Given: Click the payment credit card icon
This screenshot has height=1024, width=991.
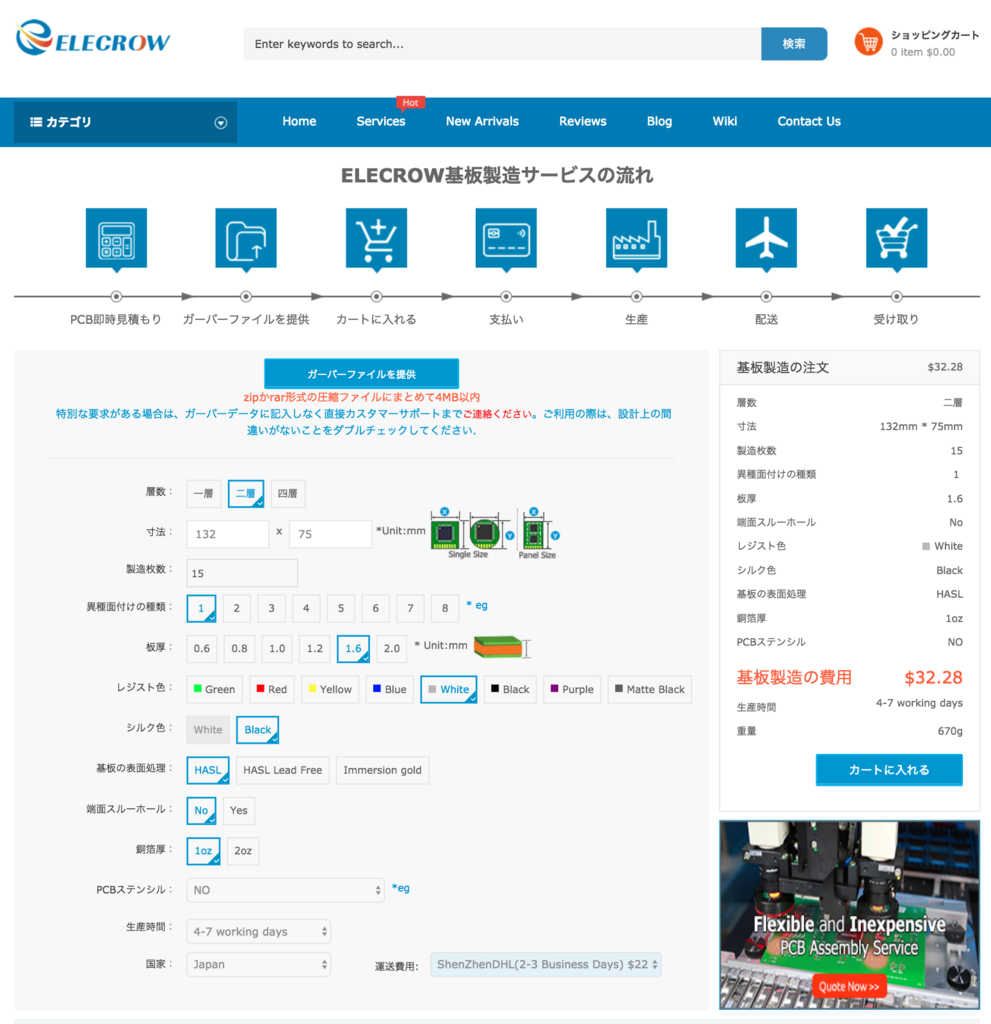Looking at the screenshot, I should (x=506, y=238).
